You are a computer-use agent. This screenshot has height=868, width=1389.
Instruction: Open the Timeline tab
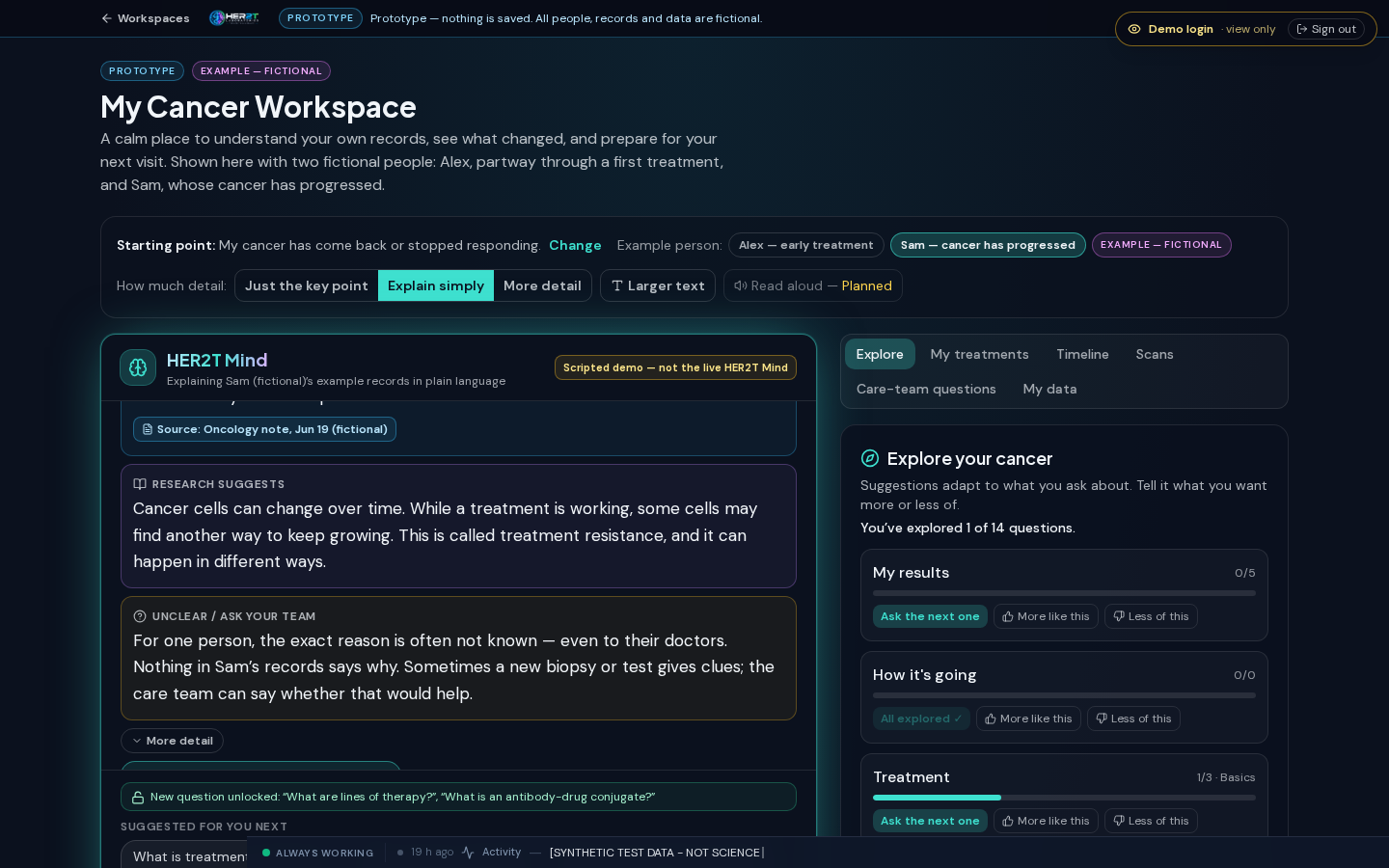pos(1082,354)
